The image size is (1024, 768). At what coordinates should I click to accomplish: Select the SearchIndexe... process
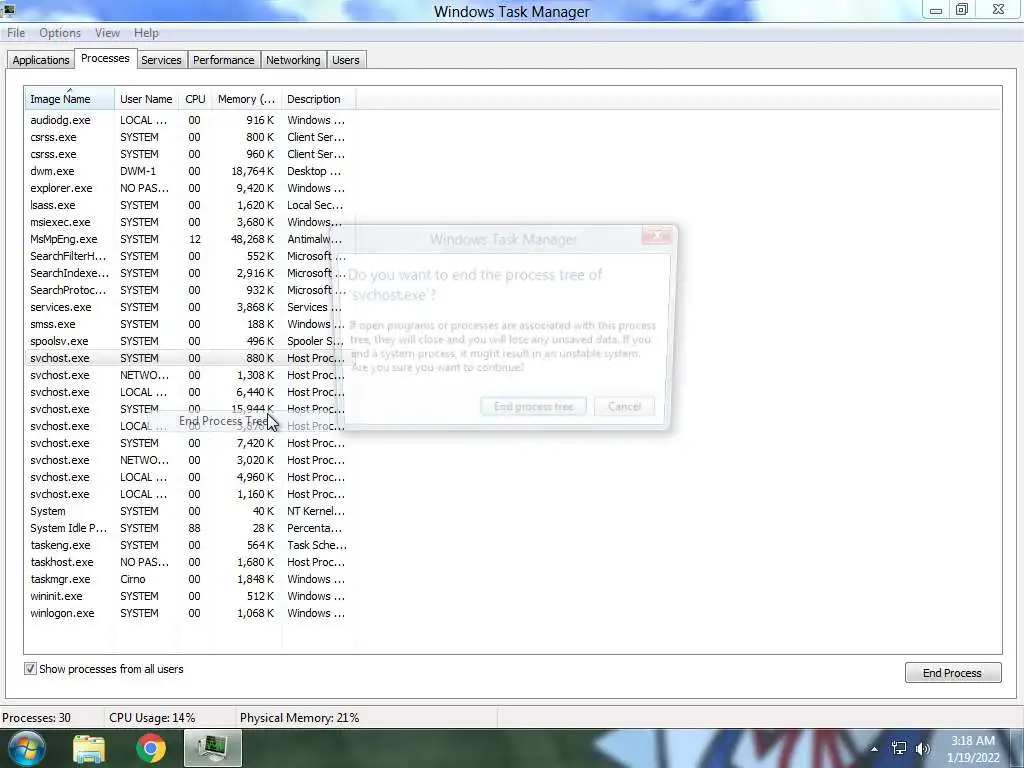(189, 273)
